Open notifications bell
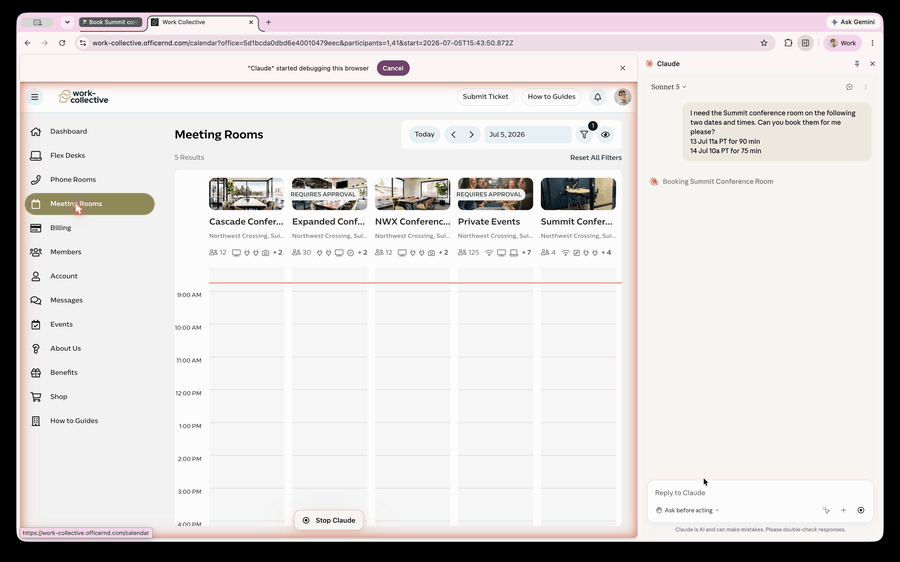900x562 pixels. coord(598,97)
